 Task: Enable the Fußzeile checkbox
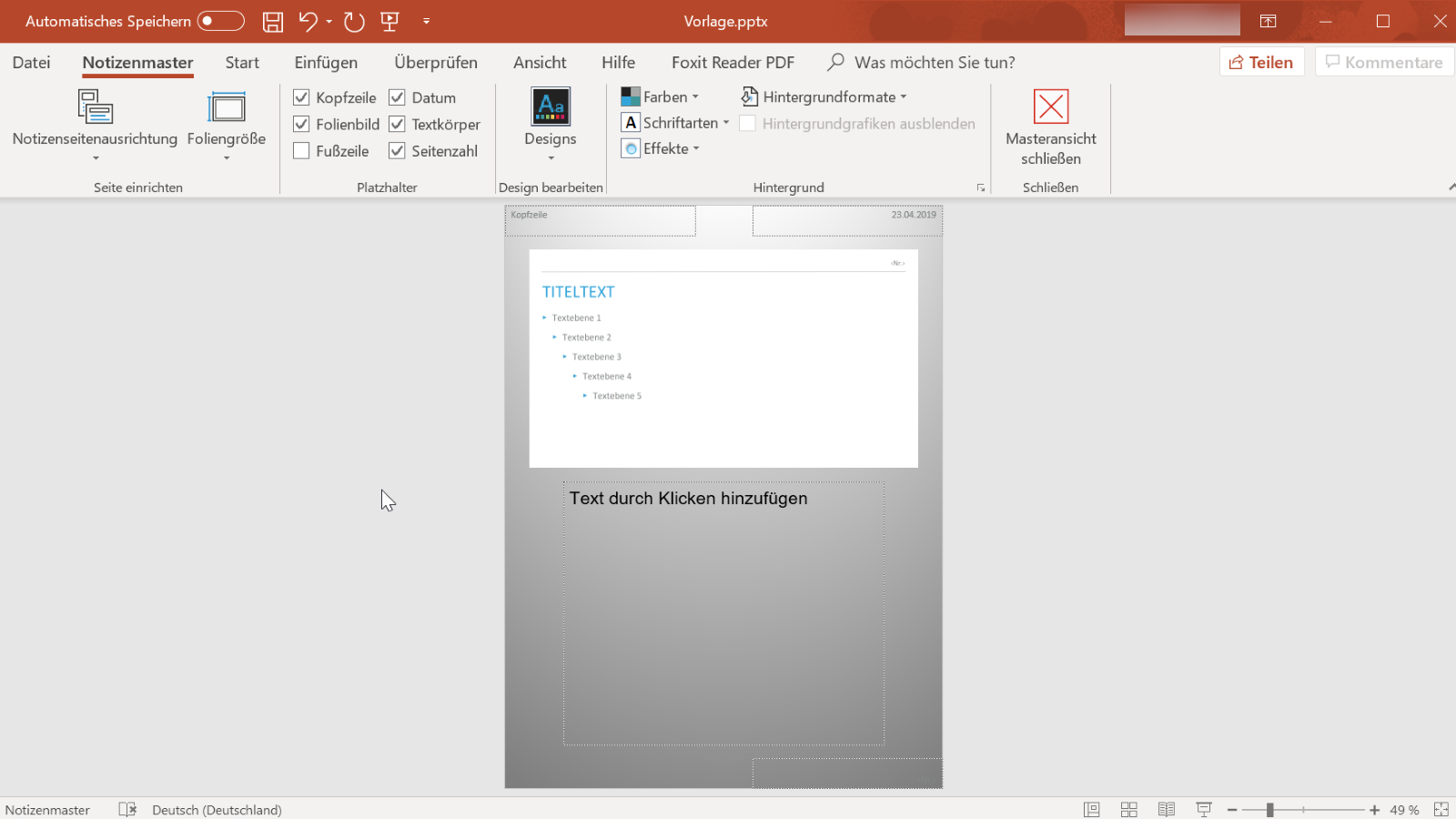point(302,151)
